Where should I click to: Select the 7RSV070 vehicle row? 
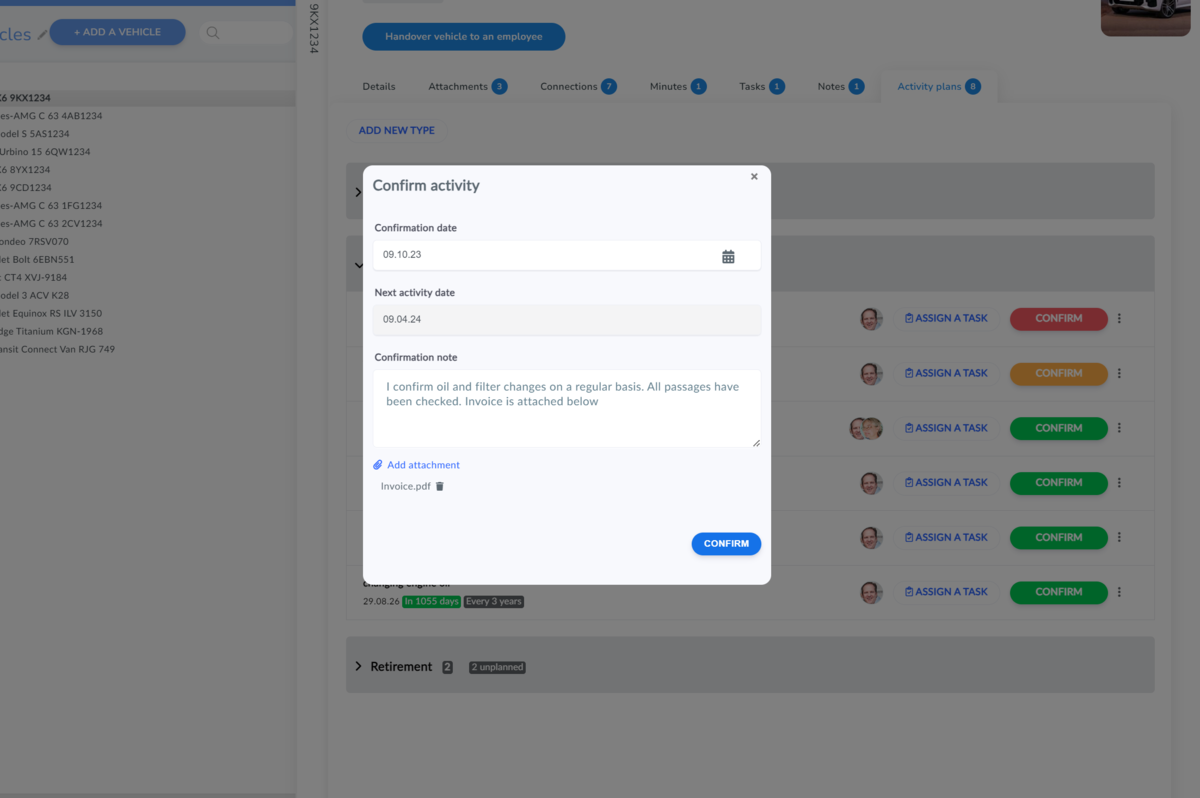[x=147, y=242]
